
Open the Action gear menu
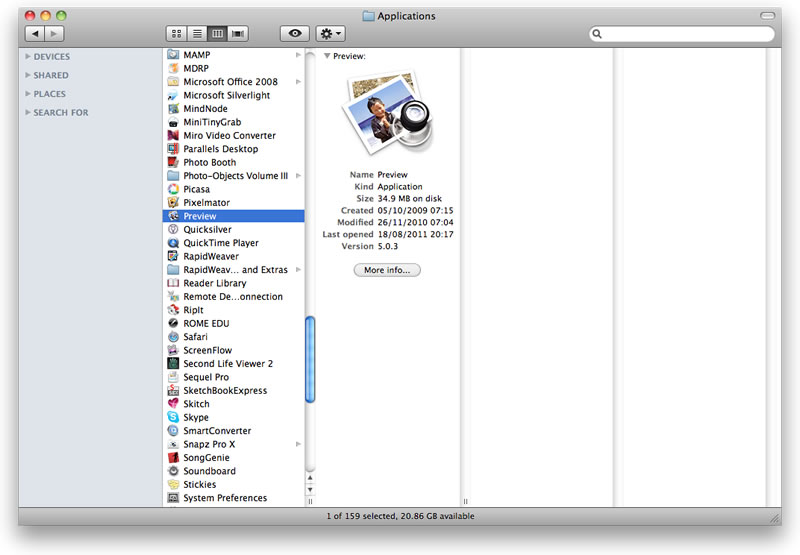tap(330, 33)
